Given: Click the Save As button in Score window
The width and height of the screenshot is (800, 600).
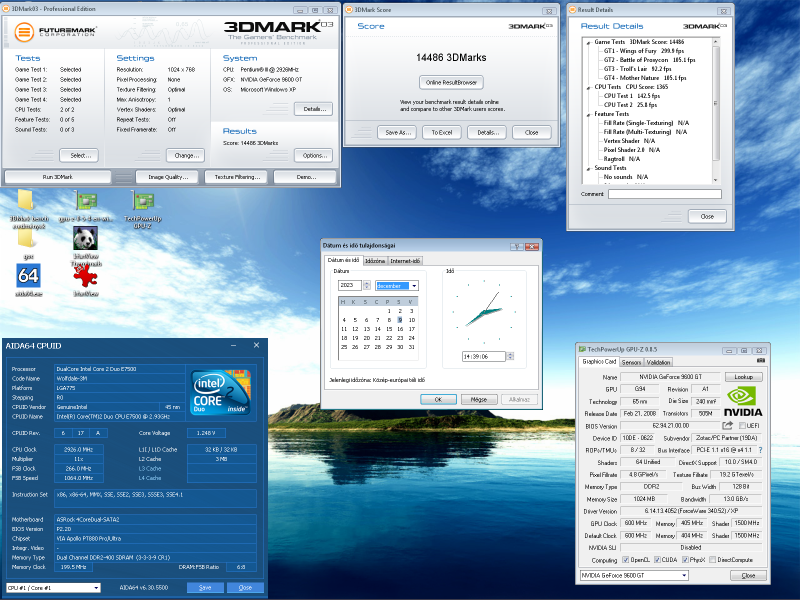Looking at the screenshot, I should tap(397, 132).
